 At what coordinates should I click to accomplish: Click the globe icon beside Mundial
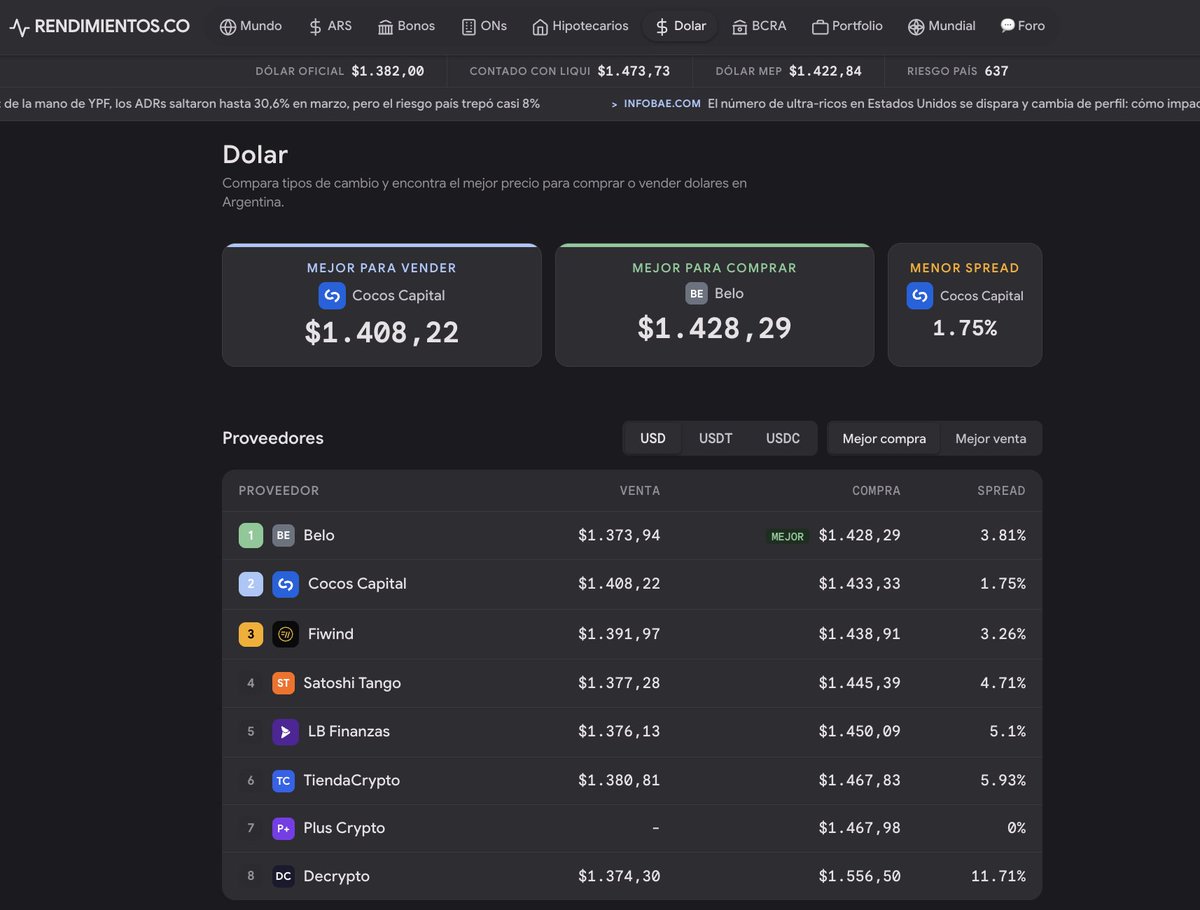tap(916, 27)
